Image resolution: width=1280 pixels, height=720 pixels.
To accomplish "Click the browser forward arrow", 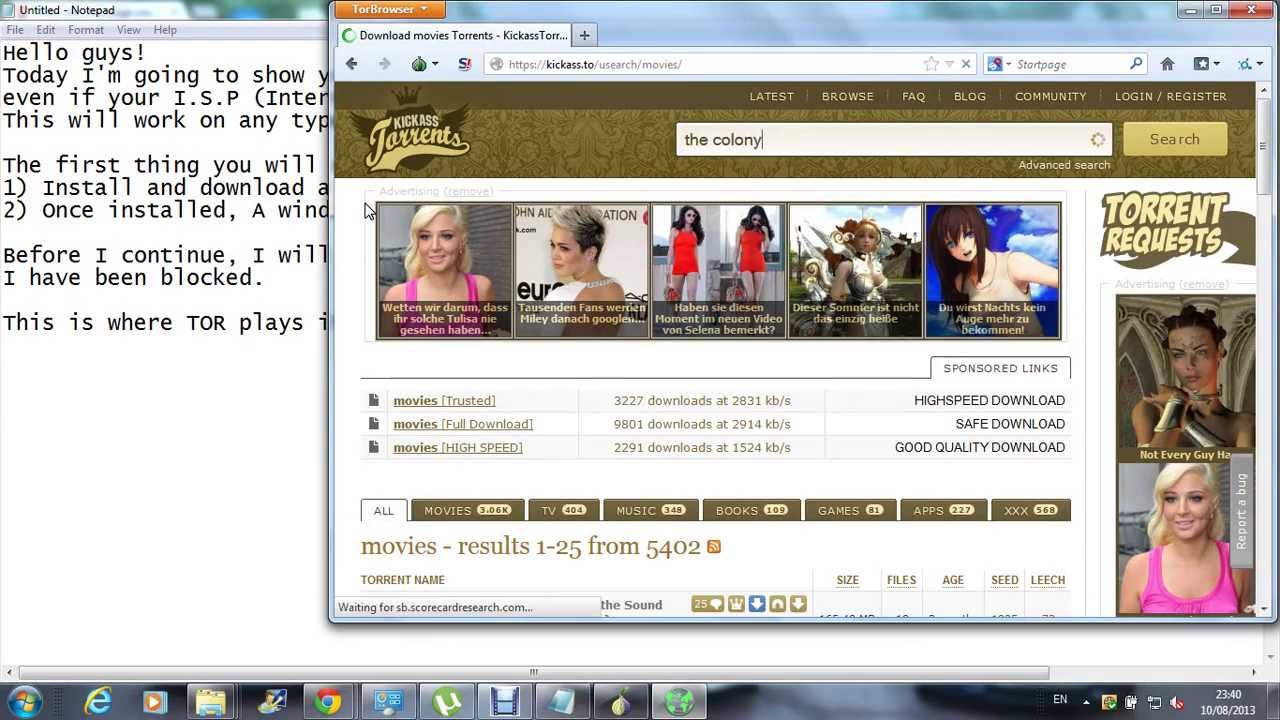I will point(384,64).
